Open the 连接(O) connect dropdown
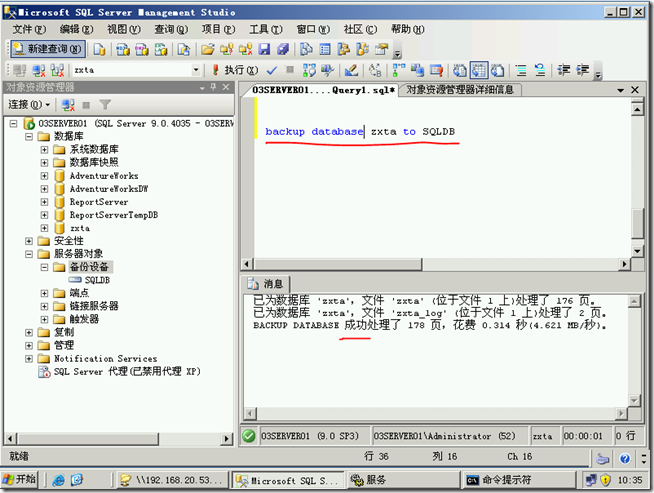This screenshot has width=654, height=493. click(29, 104)
